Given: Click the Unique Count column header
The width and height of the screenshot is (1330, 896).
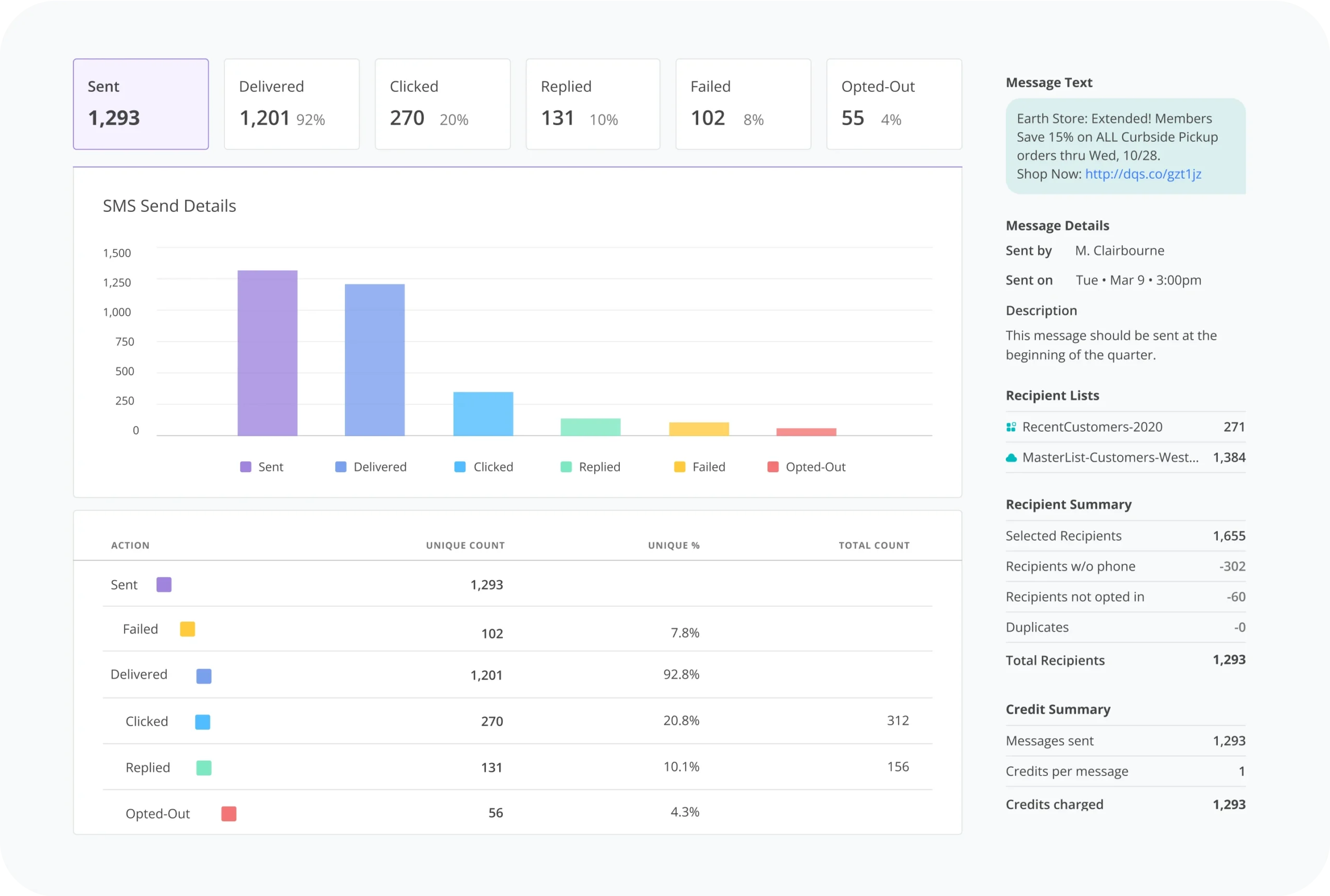Looking at the screenshot, I should (x=464, y=545).
